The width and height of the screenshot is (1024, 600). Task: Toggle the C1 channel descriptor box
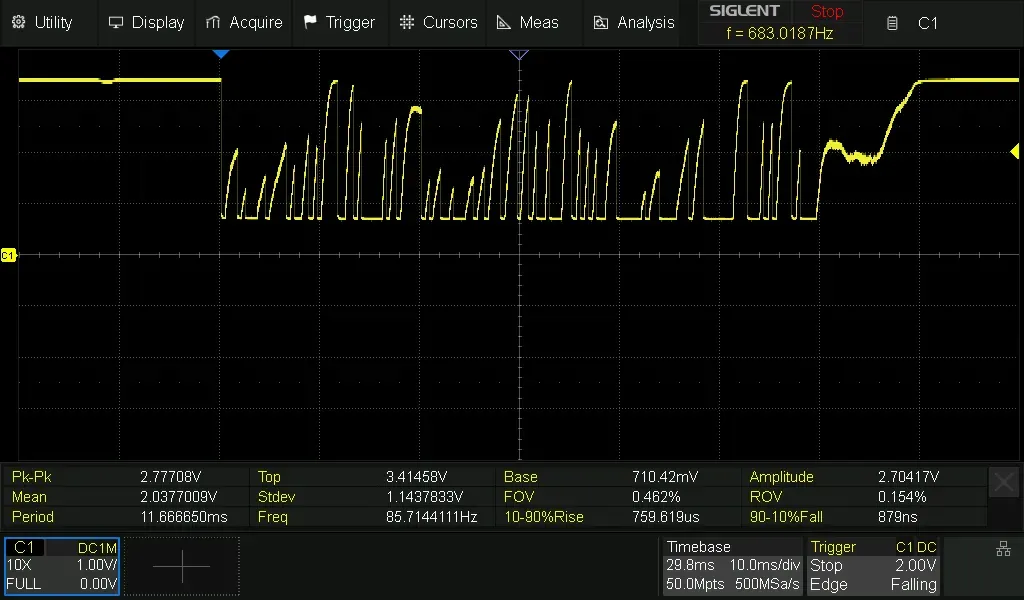pyautogui.click(x=62, y=566)
